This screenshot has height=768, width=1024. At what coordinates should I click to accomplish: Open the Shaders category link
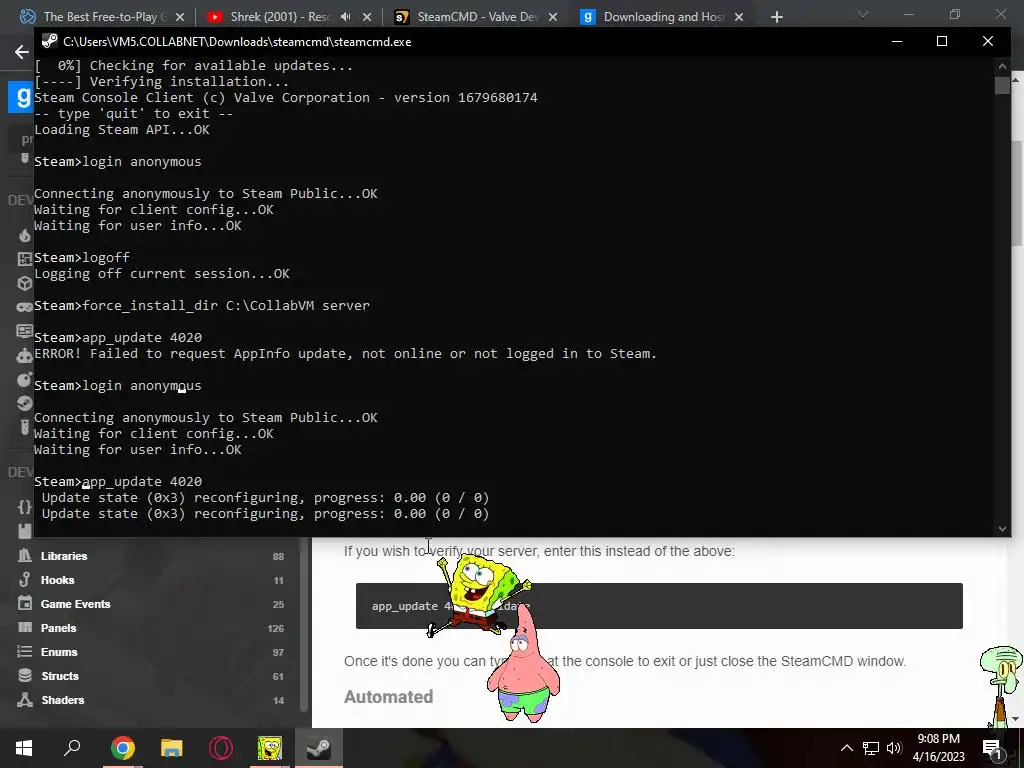click(63, 699)
